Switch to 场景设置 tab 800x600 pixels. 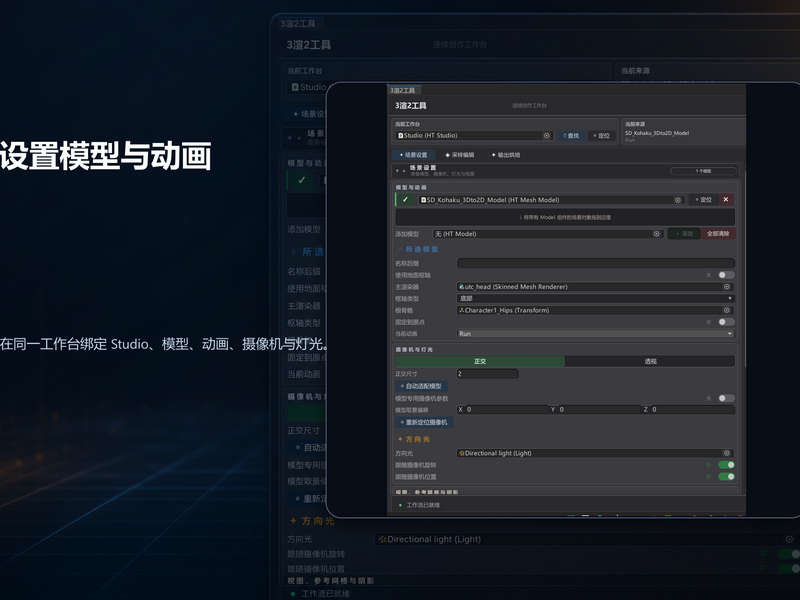[x=413, y=155]
